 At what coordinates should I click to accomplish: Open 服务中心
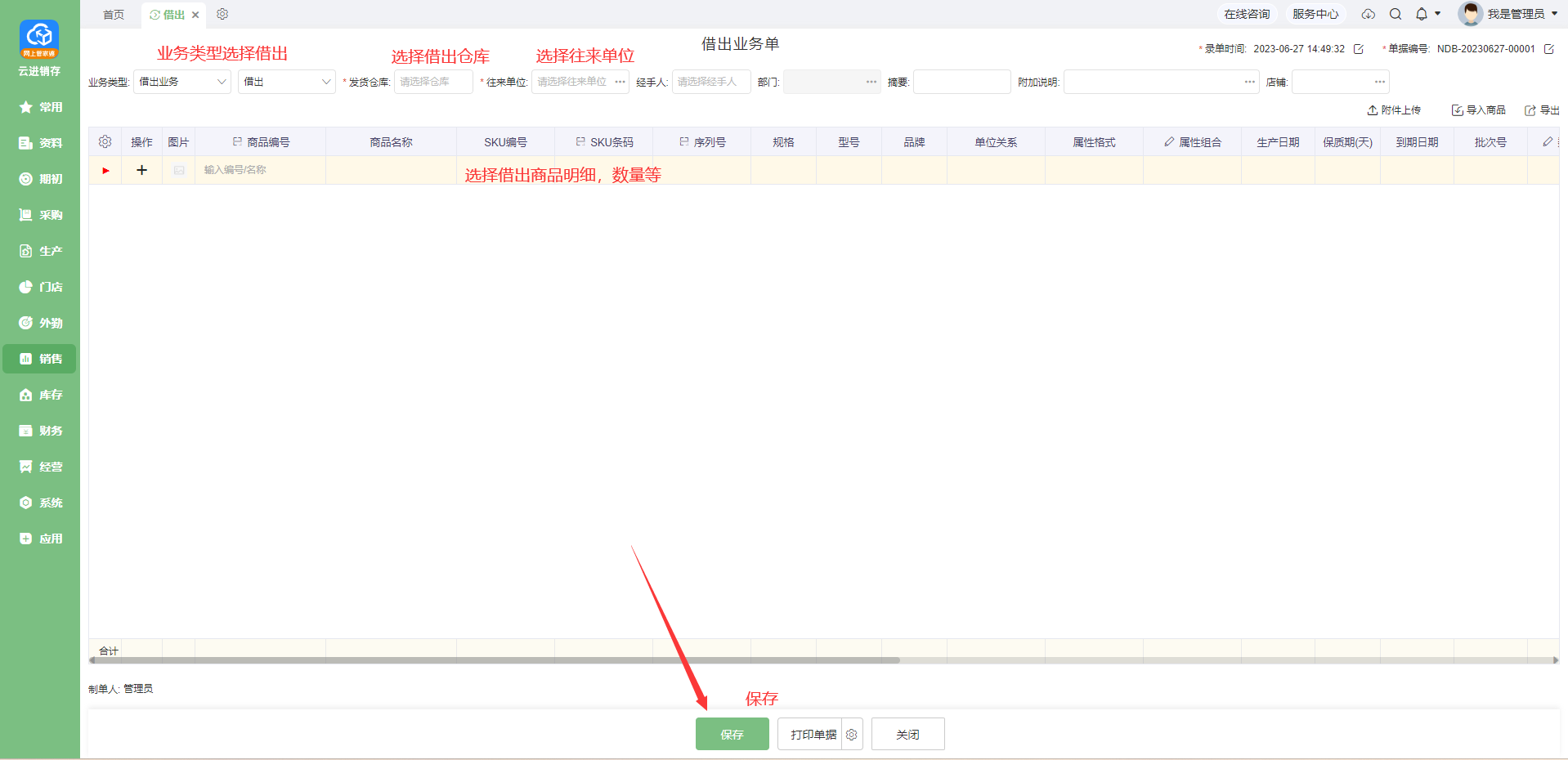[1315, 14]
